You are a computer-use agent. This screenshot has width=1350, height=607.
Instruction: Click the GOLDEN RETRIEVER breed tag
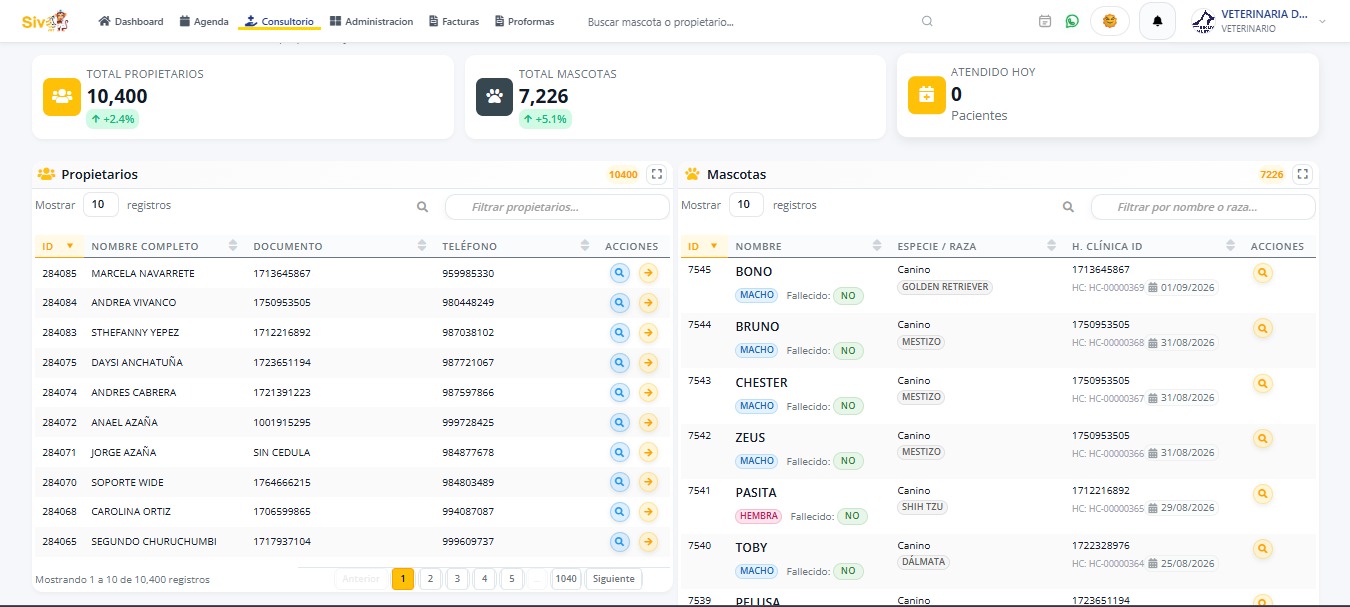pyautogui.click(x=945, y=287)
